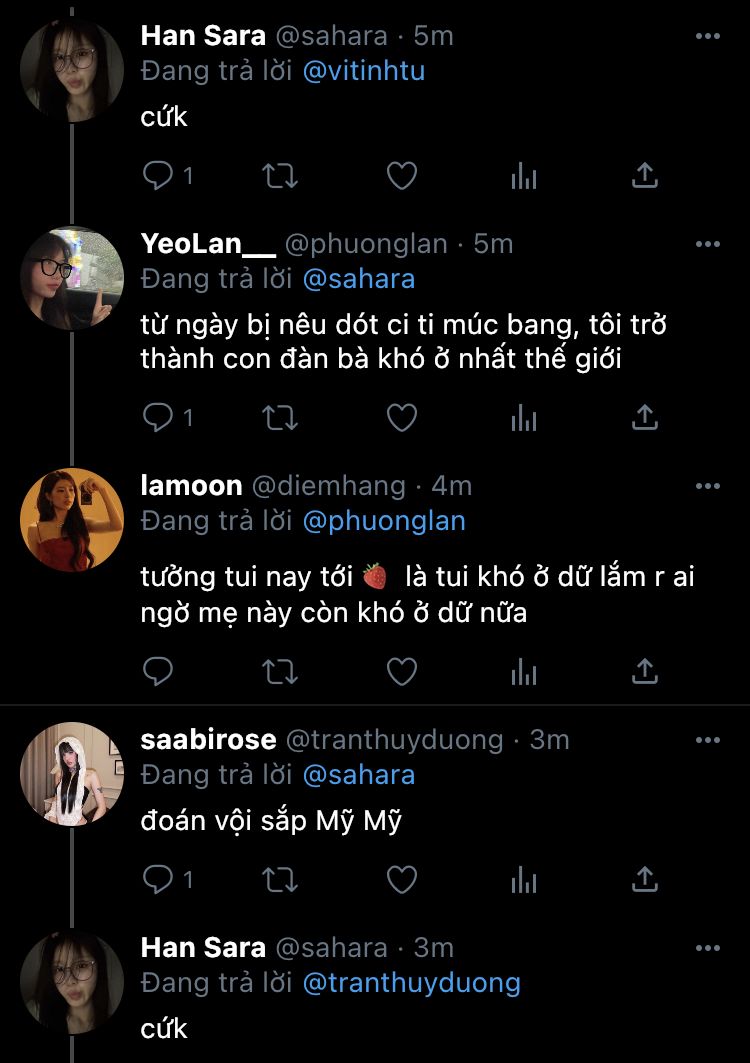Reply to saabirose's tweet
Viewport: 750px width, 1063px height.
158,880
